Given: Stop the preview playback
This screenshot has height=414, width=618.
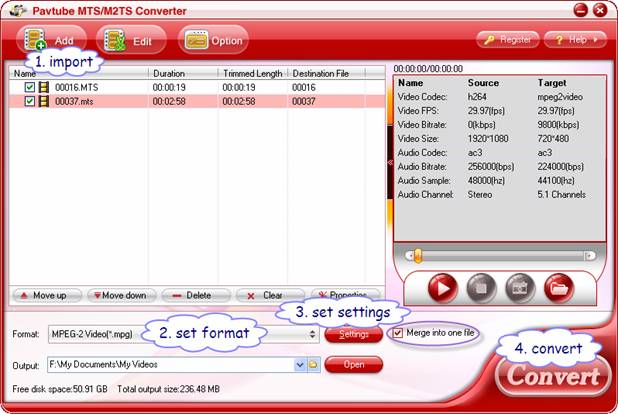Looking at the screenshot, I should pyautogui.click(x=481, y=289).
